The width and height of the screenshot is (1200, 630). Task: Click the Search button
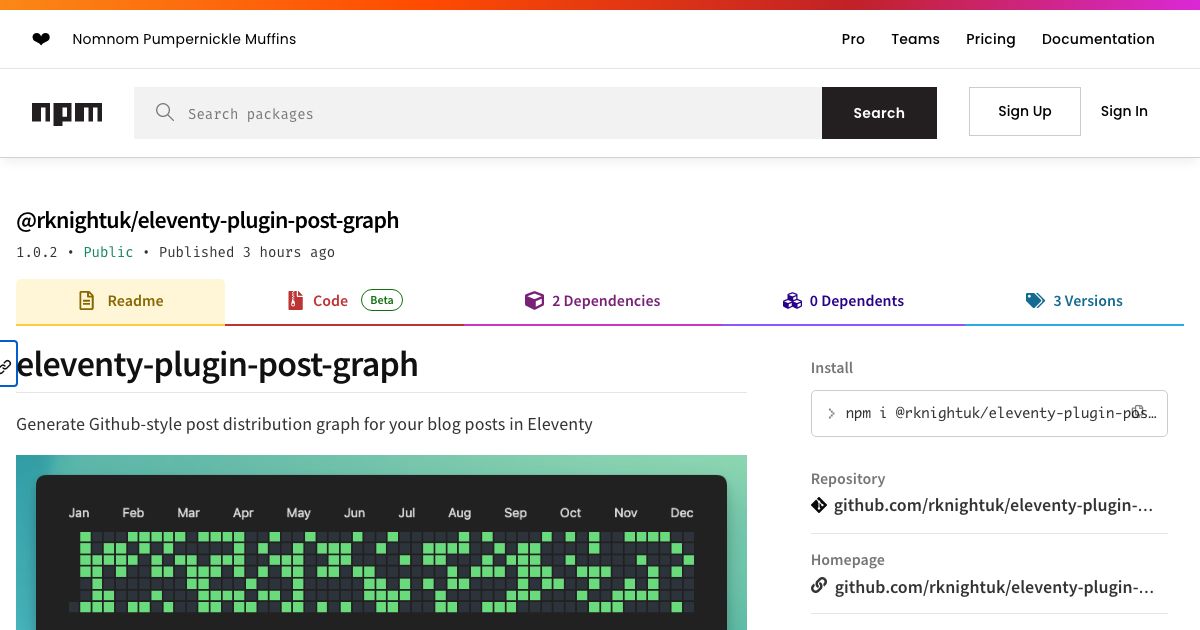point(879,112)
